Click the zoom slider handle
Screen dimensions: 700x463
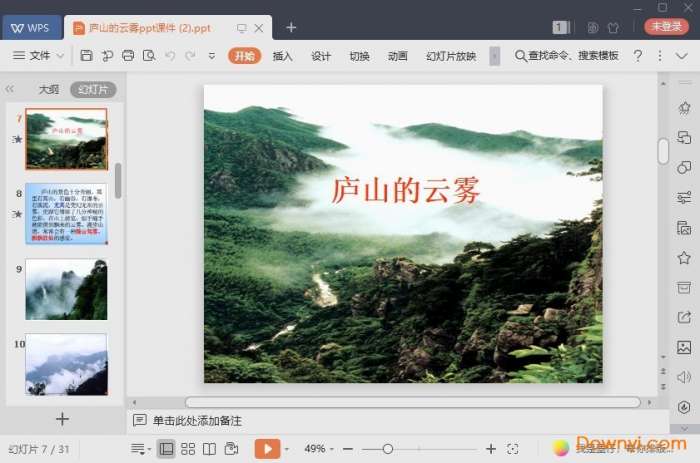(x=388, y=449)
